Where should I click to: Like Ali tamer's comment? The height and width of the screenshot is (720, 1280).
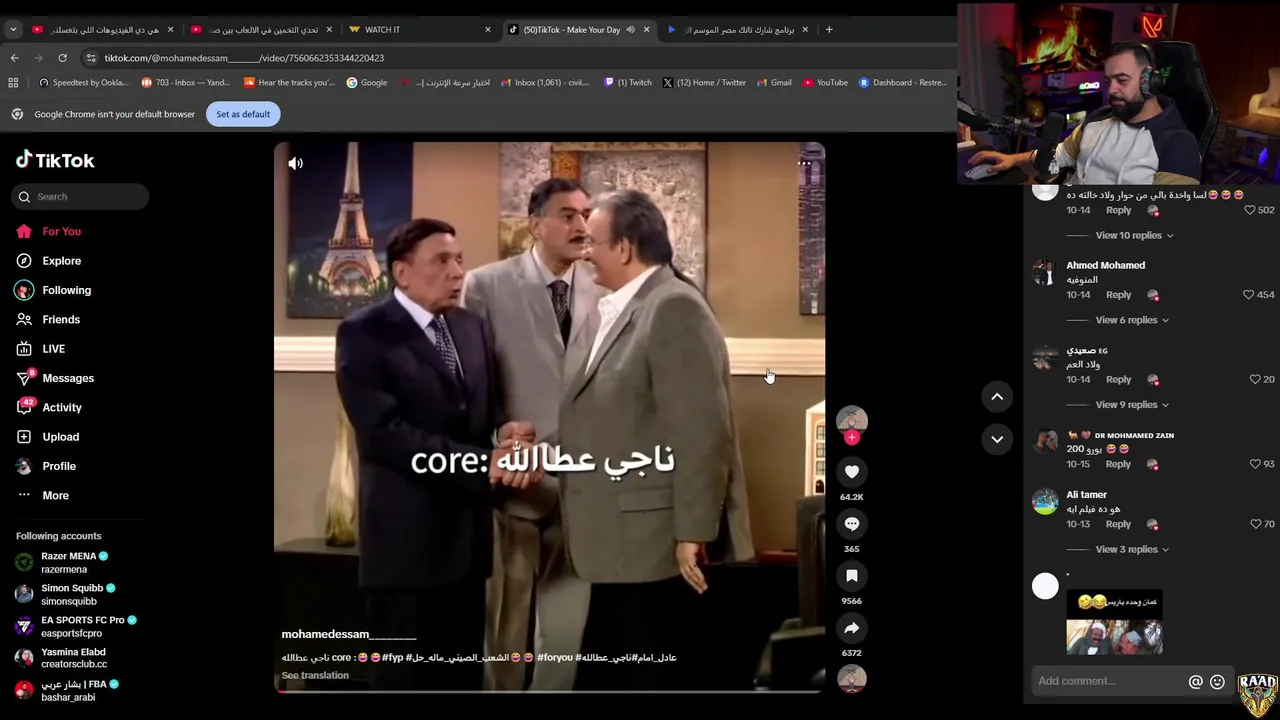pyautogui.click(x=1255, y=524)
